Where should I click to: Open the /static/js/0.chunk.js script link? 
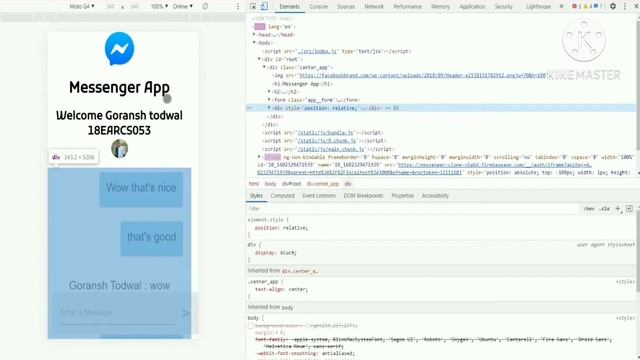pyautogui.click(x=327, y=141)
